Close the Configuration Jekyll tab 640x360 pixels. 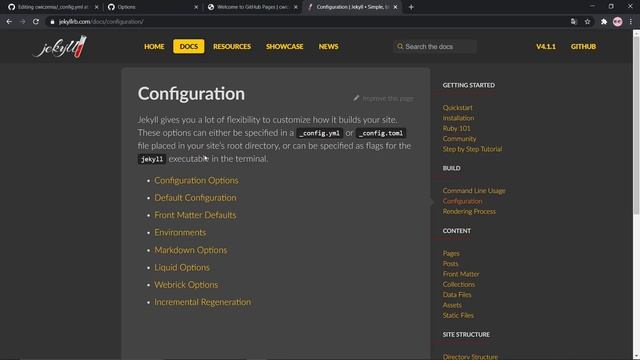[x=395, y=7]
